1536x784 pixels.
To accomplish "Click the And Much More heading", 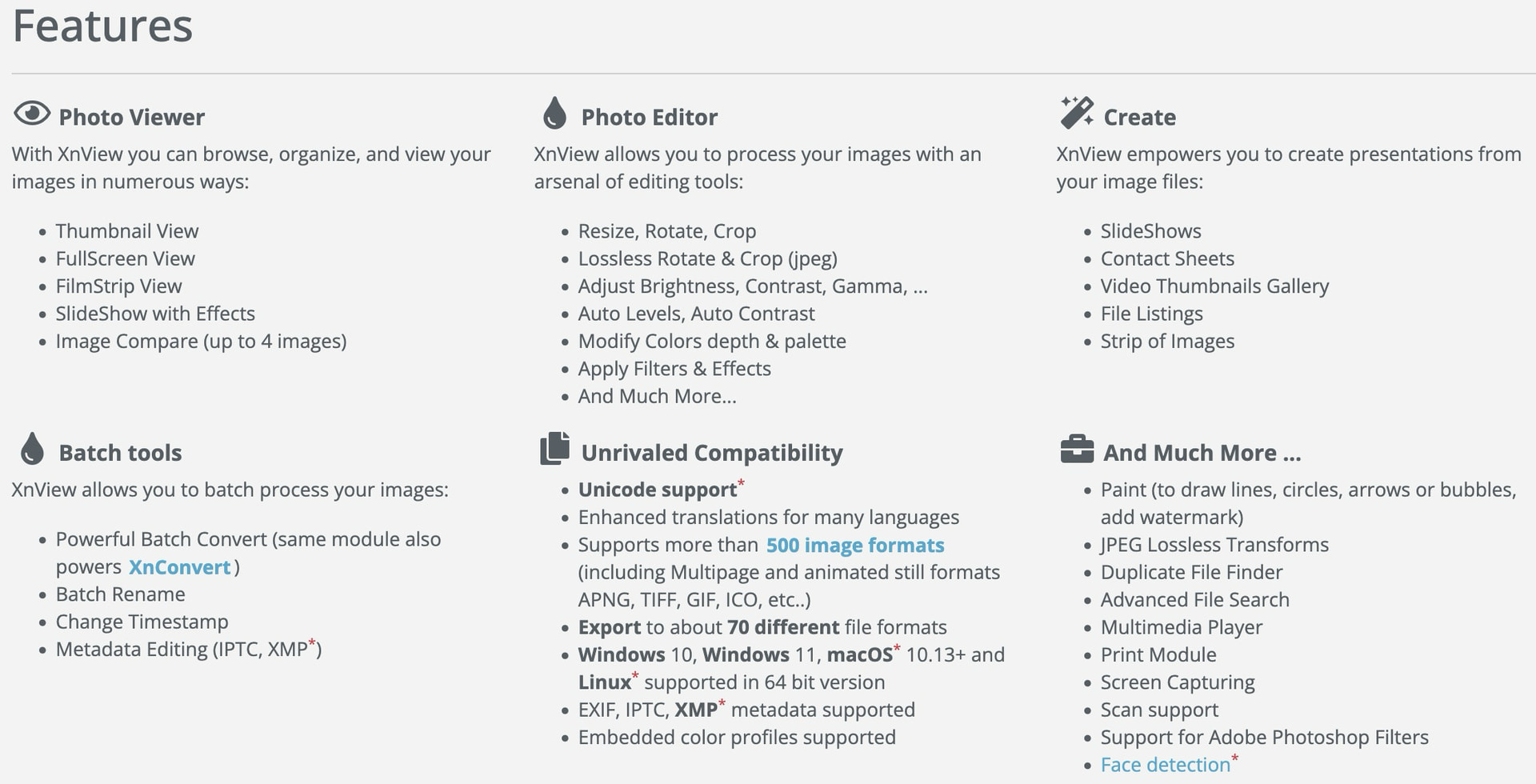I will [x=1202, y=453].
